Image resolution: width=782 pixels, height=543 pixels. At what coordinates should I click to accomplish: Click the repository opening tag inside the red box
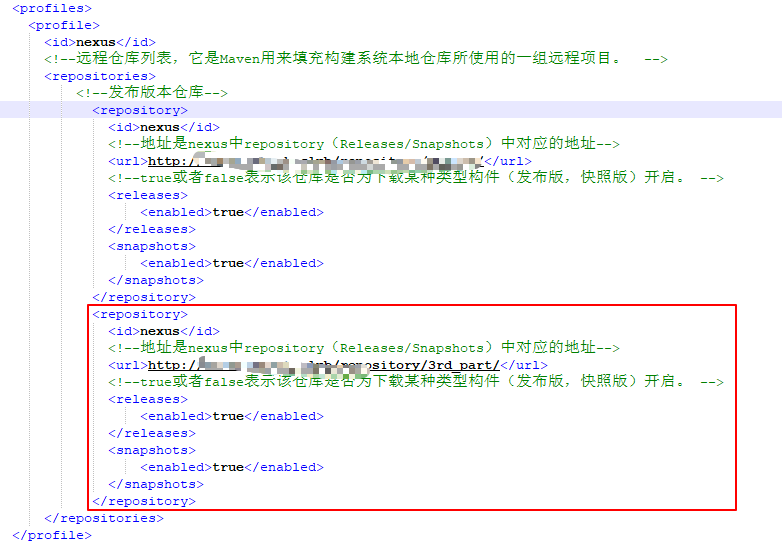pos(140,314)
